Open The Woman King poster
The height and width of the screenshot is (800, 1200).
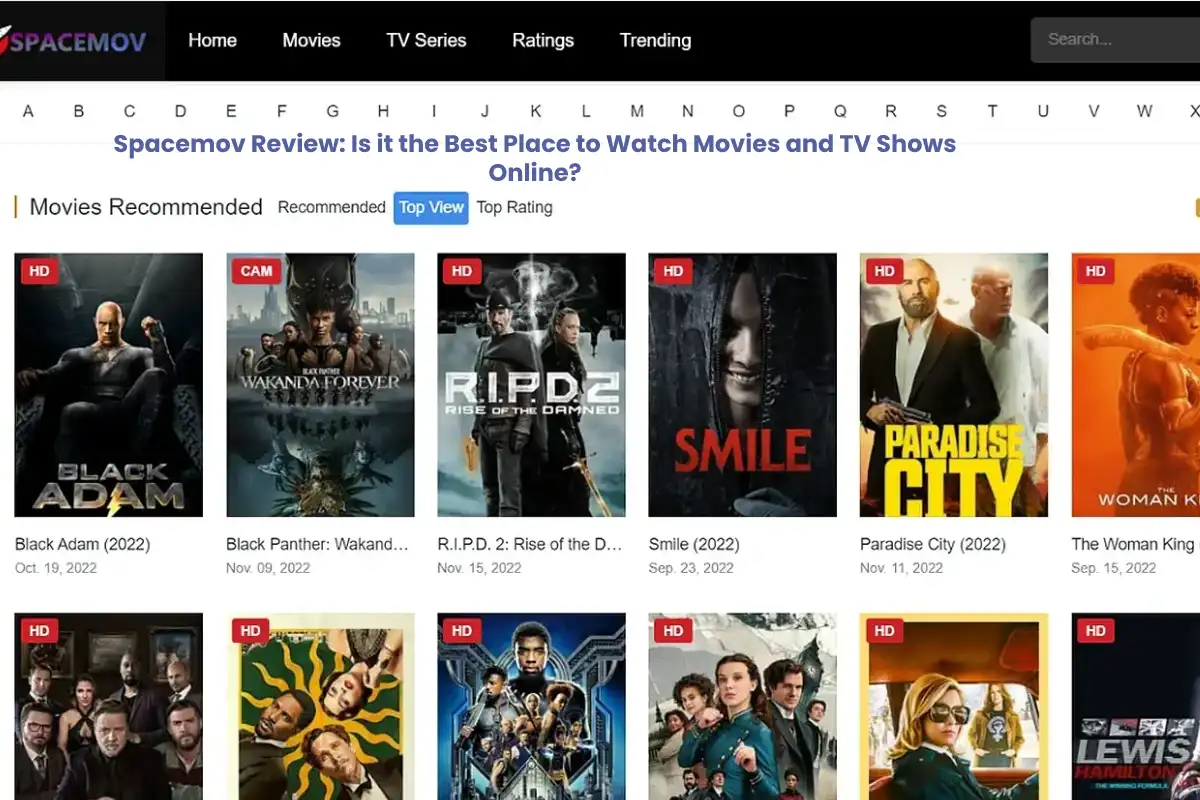(x=1136, y=385)
